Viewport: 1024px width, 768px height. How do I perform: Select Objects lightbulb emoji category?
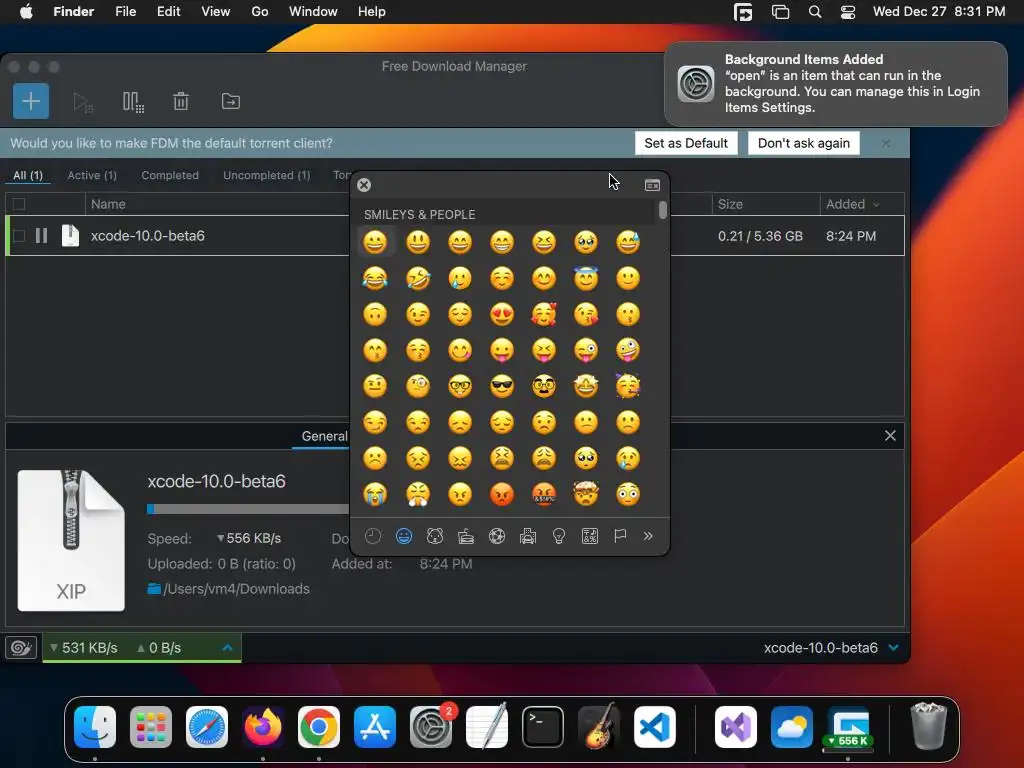tap(558, 536)
